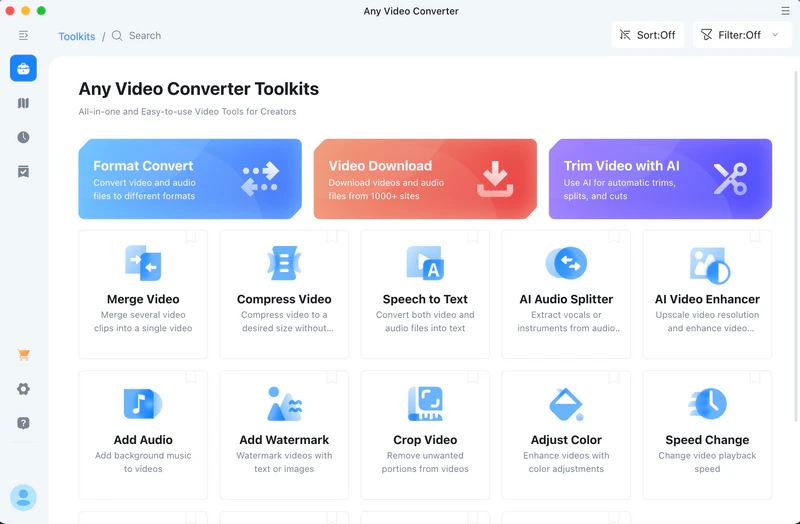800x524 pixels.
Task: Collapse the left sidebar with the menu icon
Action: click(23, 35)
